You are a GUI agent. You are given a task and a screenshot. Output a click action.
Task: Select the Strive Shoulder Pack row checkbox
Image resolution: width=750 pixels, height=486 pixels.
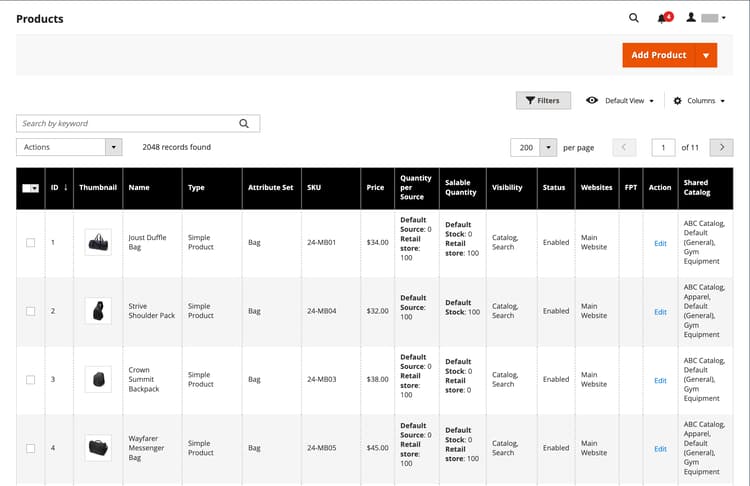(x=31, y=311)
